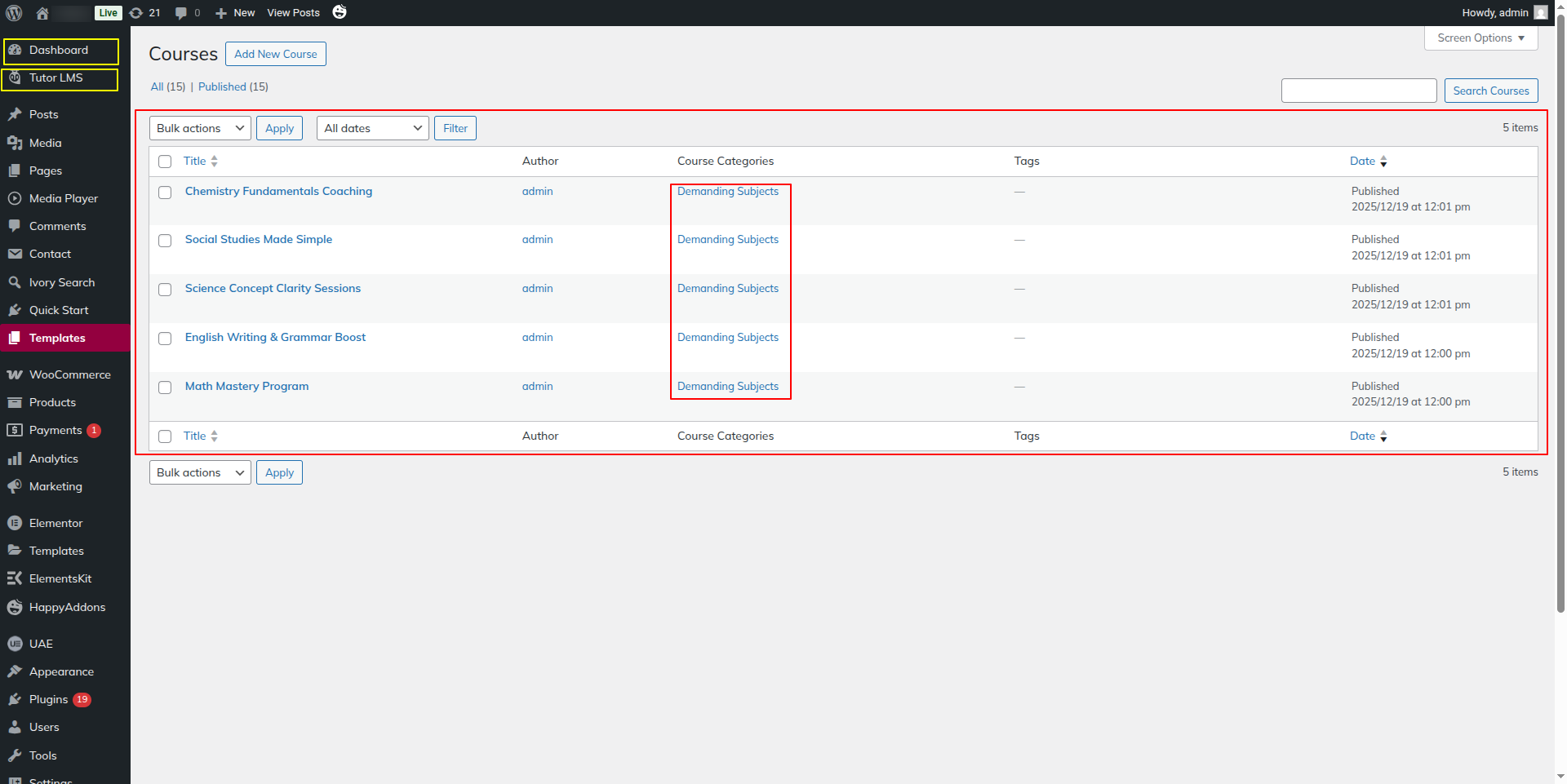Click the page vertical scrollbar

[1560, 326]
